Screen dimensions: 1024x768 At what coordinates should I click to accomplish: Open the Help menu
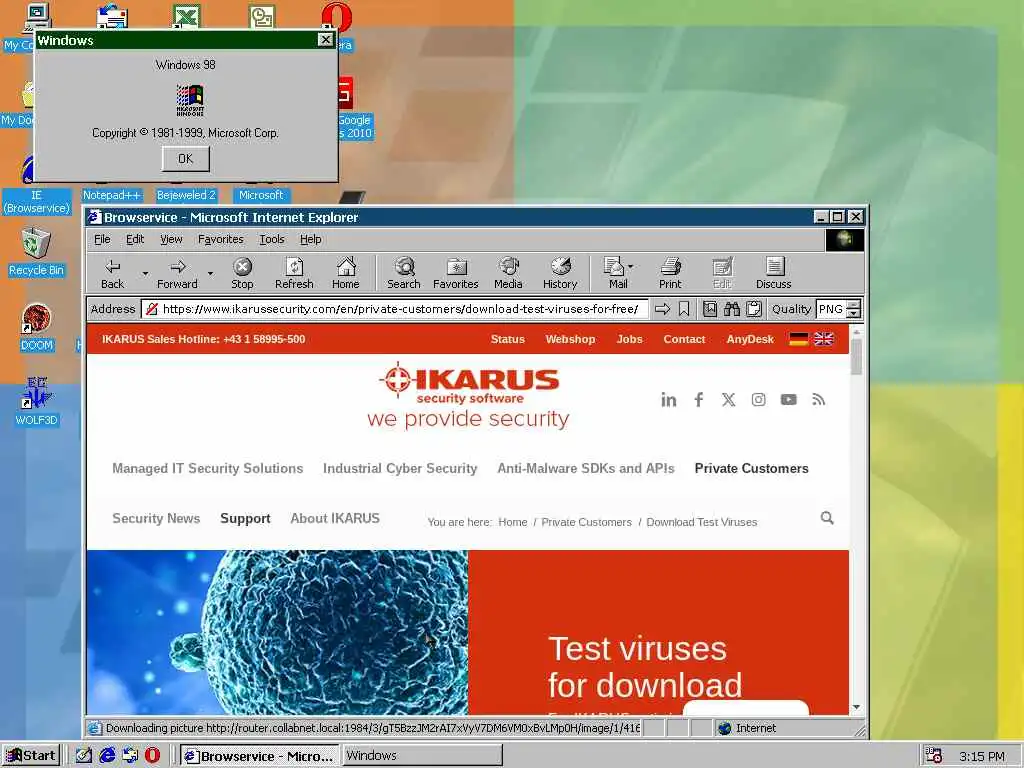coord(311,239)
